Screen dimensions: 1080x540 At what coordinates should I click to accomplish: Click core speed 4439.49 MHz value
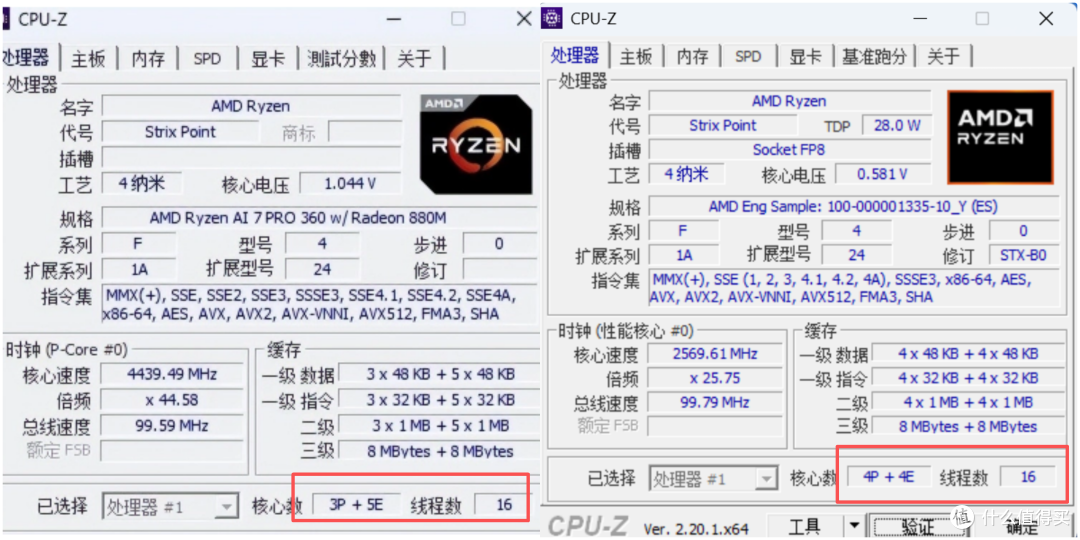click(172, 375)
